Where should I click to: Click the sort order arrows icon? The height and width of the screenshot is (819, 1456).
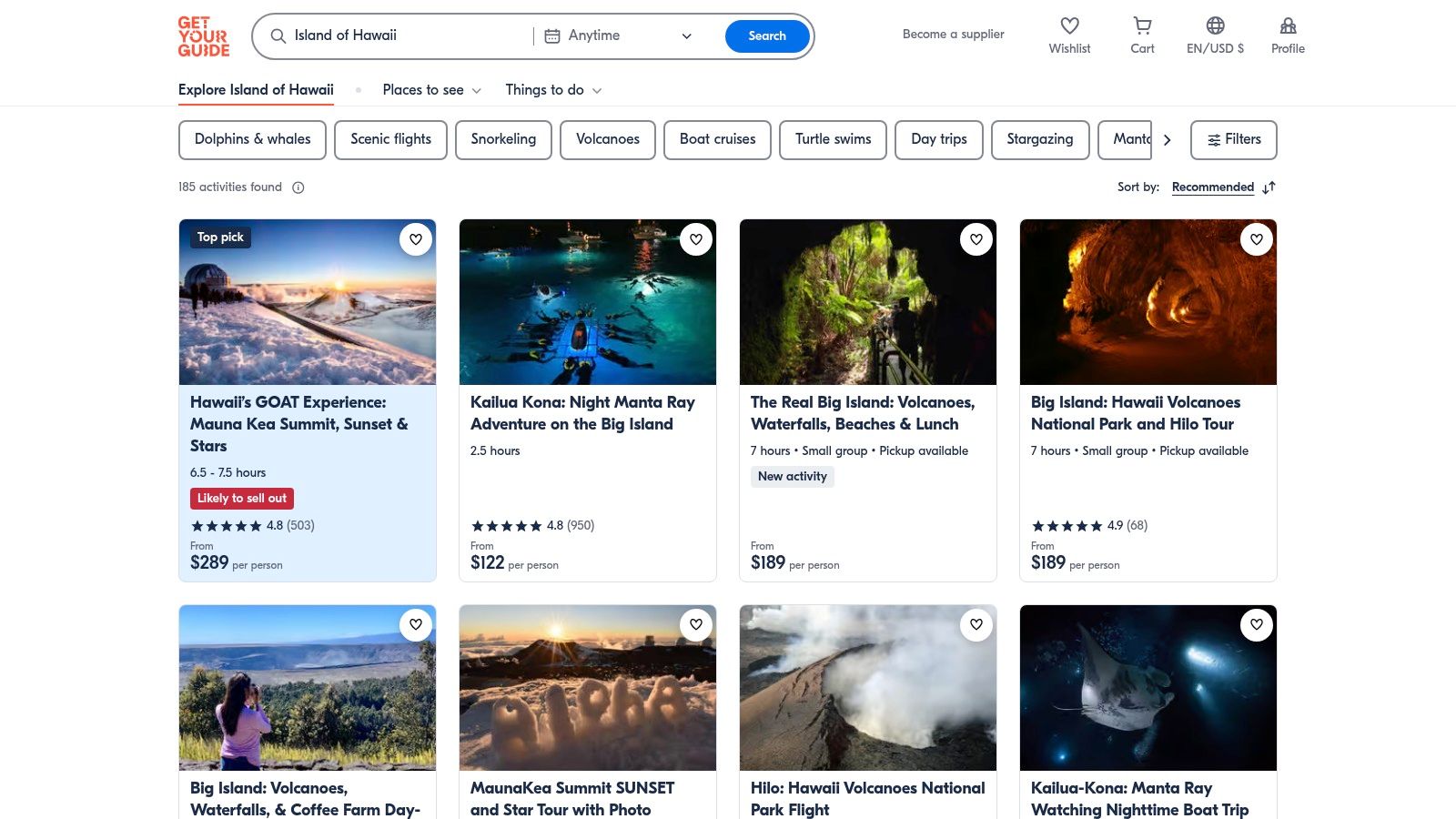pyautogui.click(x=1269, y=187)
